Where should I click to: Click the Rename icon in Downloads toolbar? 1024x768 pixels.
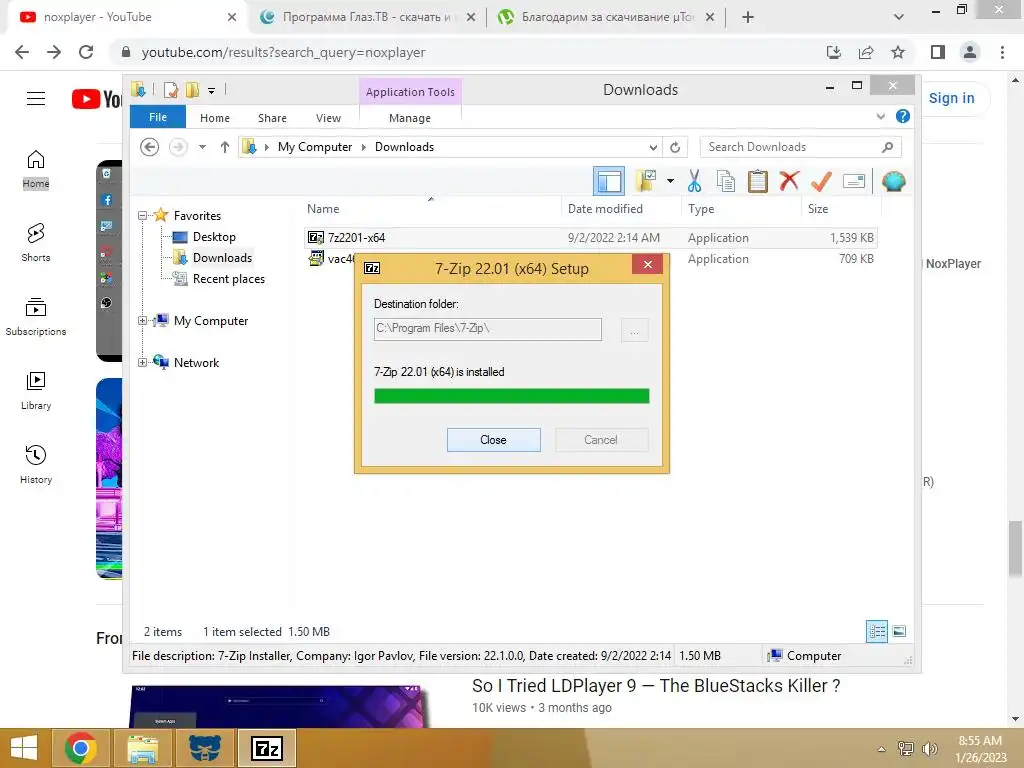[854, 181]
